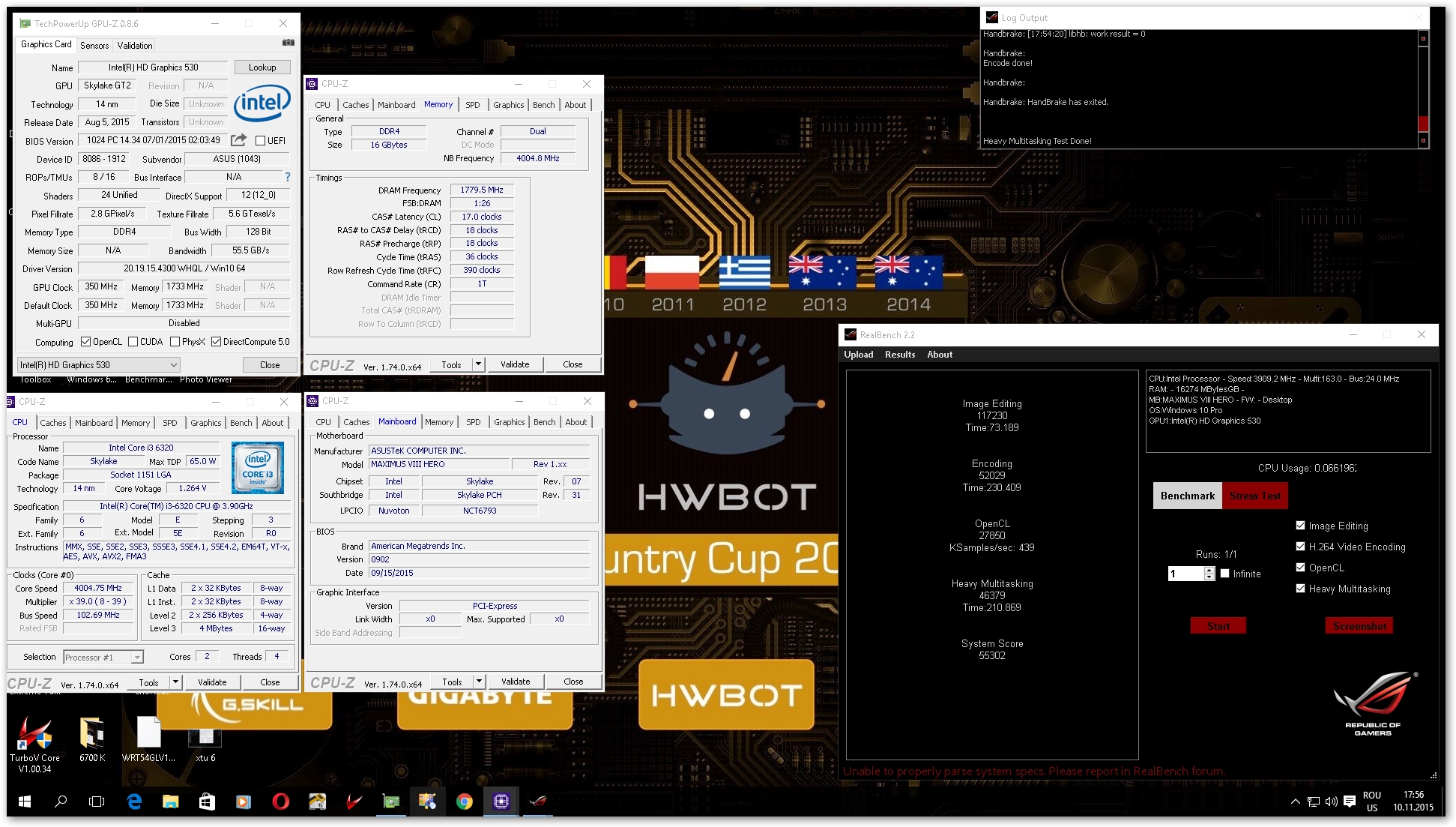The width and height of the screenshot is (1456, 827).
Task: Toggle the PhysX checkbox in GPU-Z
Action: (x=175, y=342)
